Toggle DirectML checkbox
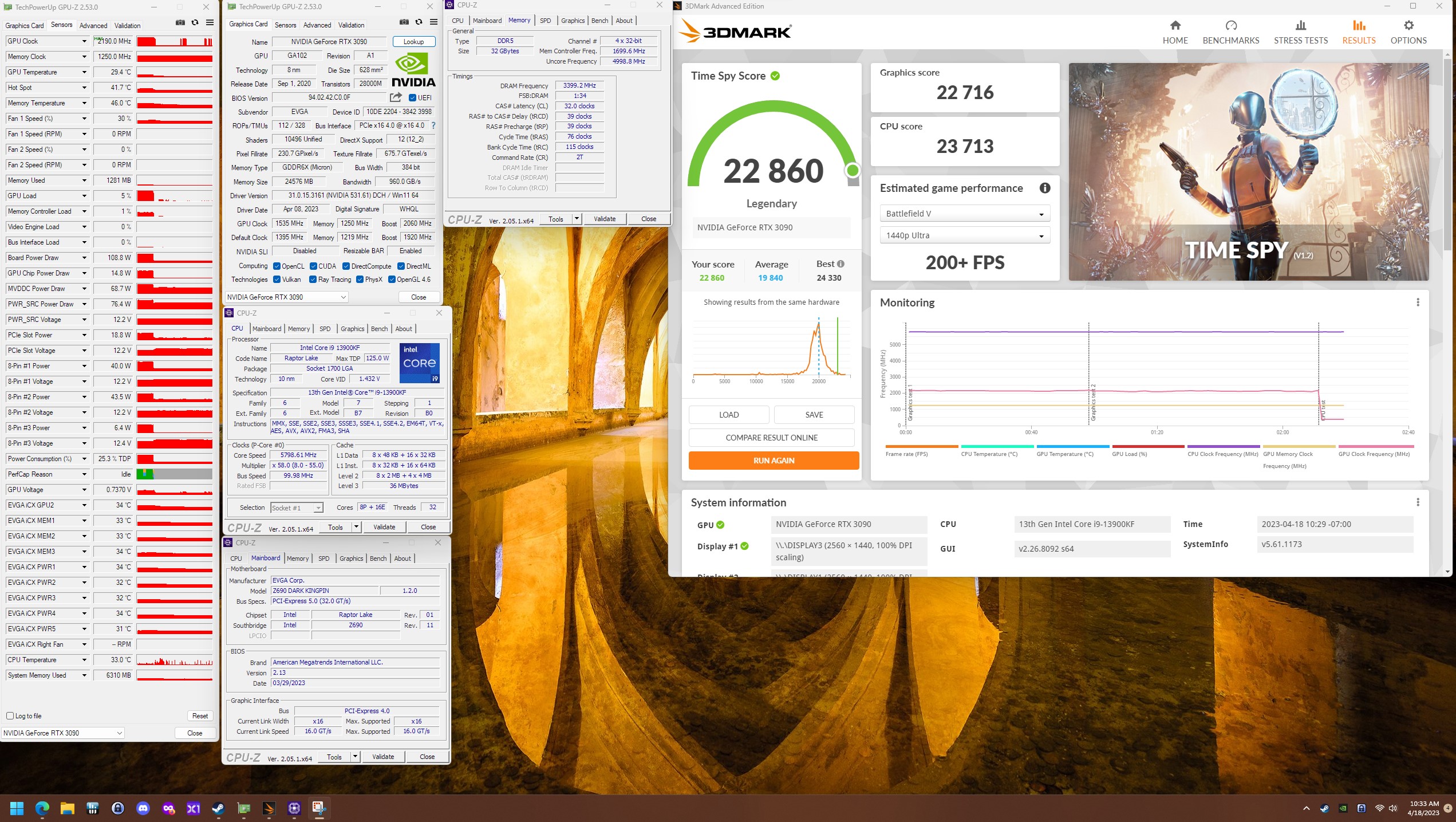The height and width of the screenshot is (822, 1456). (x=401, y=266)
